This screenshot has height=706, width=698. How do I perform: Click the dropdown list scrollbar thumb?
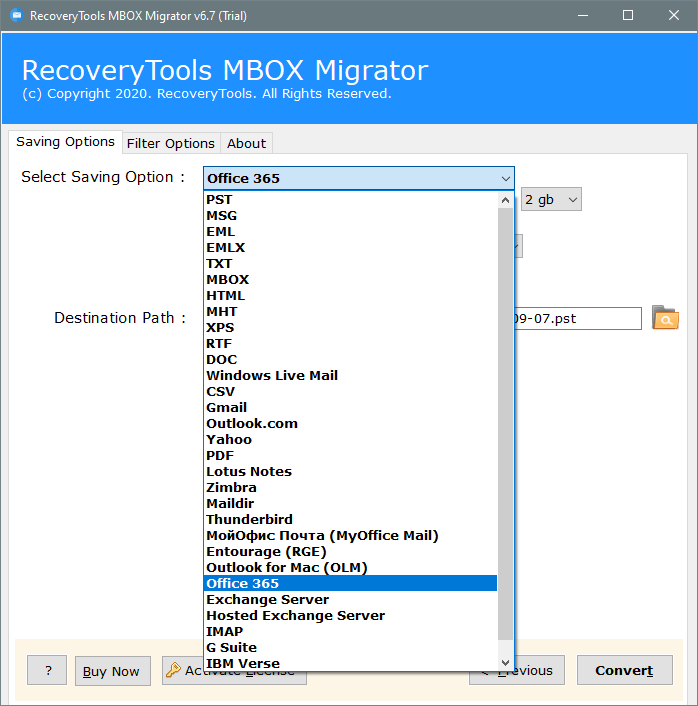point(505,423)
